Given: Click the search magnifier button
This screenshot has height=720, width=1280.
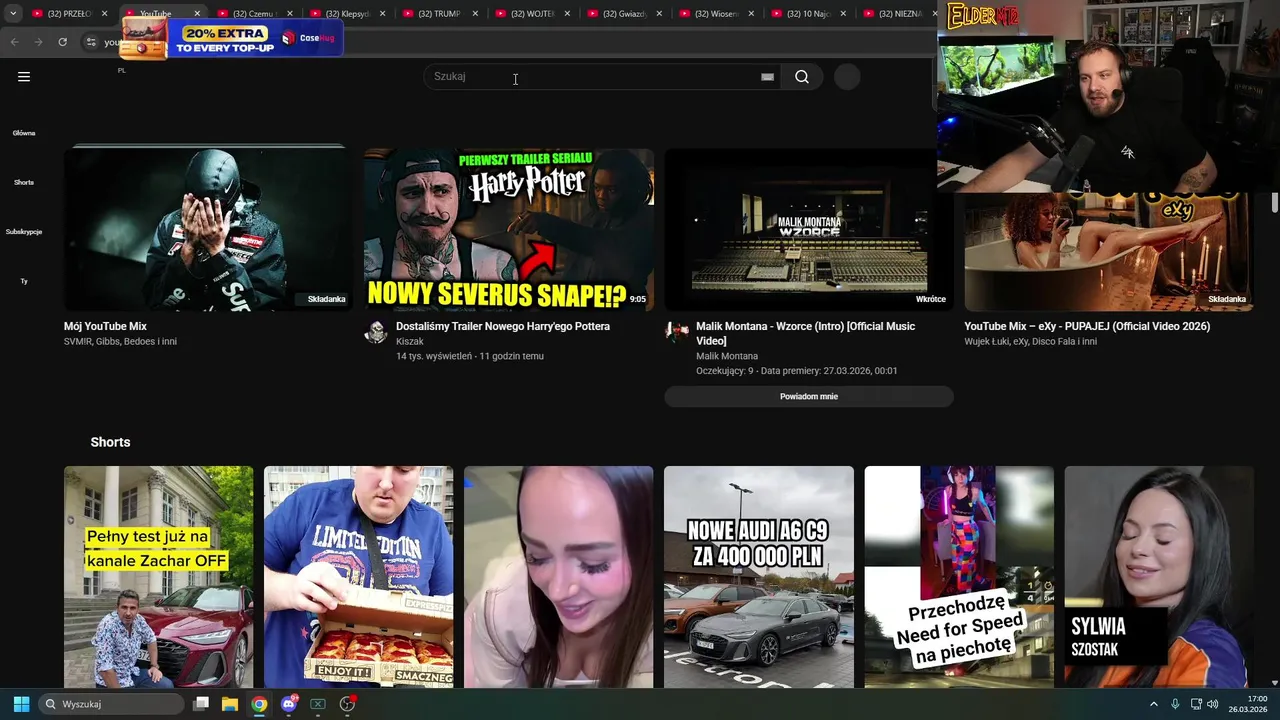Looking at the screenshot, I should (802, 77).
